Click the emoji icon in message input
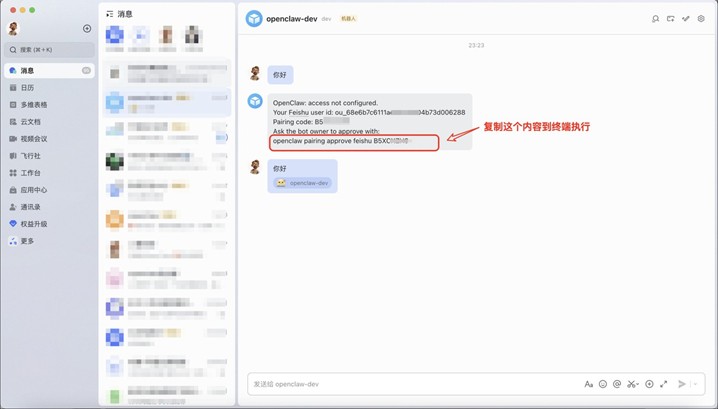 pos(603,384)
